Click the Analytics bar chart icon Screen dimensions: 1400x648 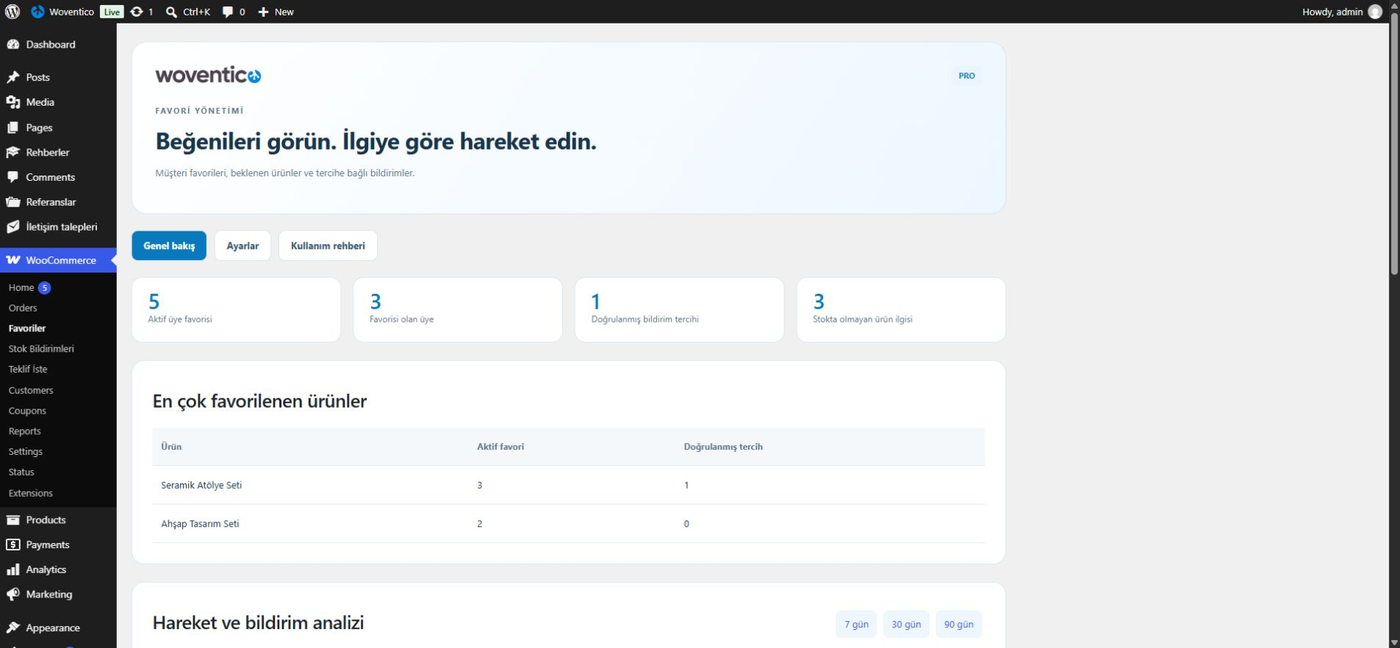click(x=13, y=570)
